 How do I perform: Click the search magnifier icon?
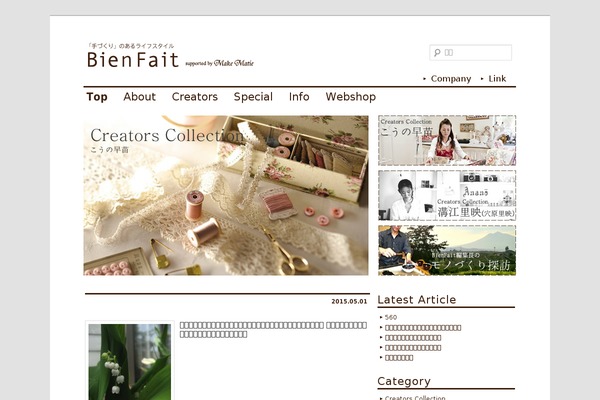point(437,52)
